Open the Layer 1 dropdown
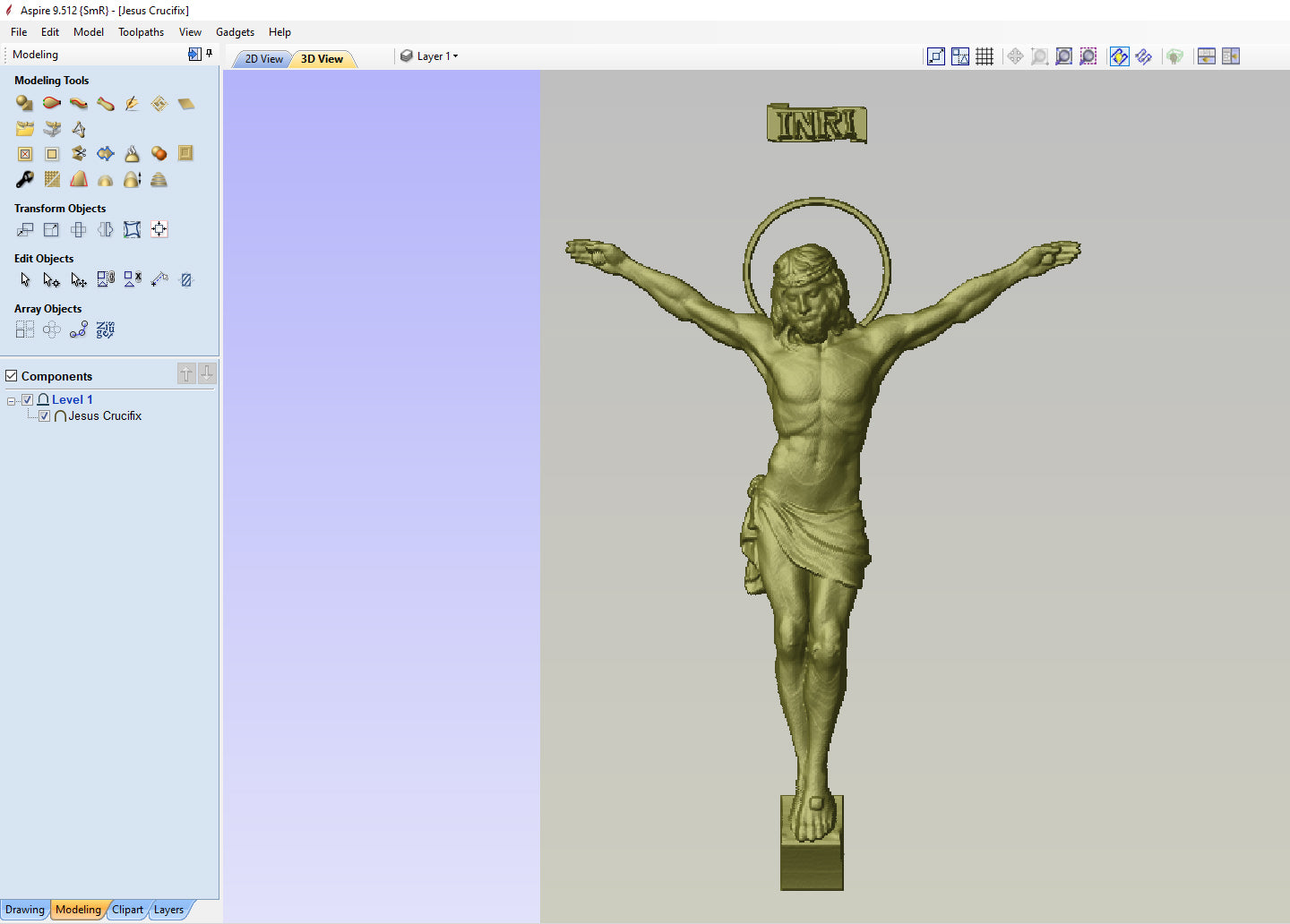1290x924 pixels. (437, 56)
